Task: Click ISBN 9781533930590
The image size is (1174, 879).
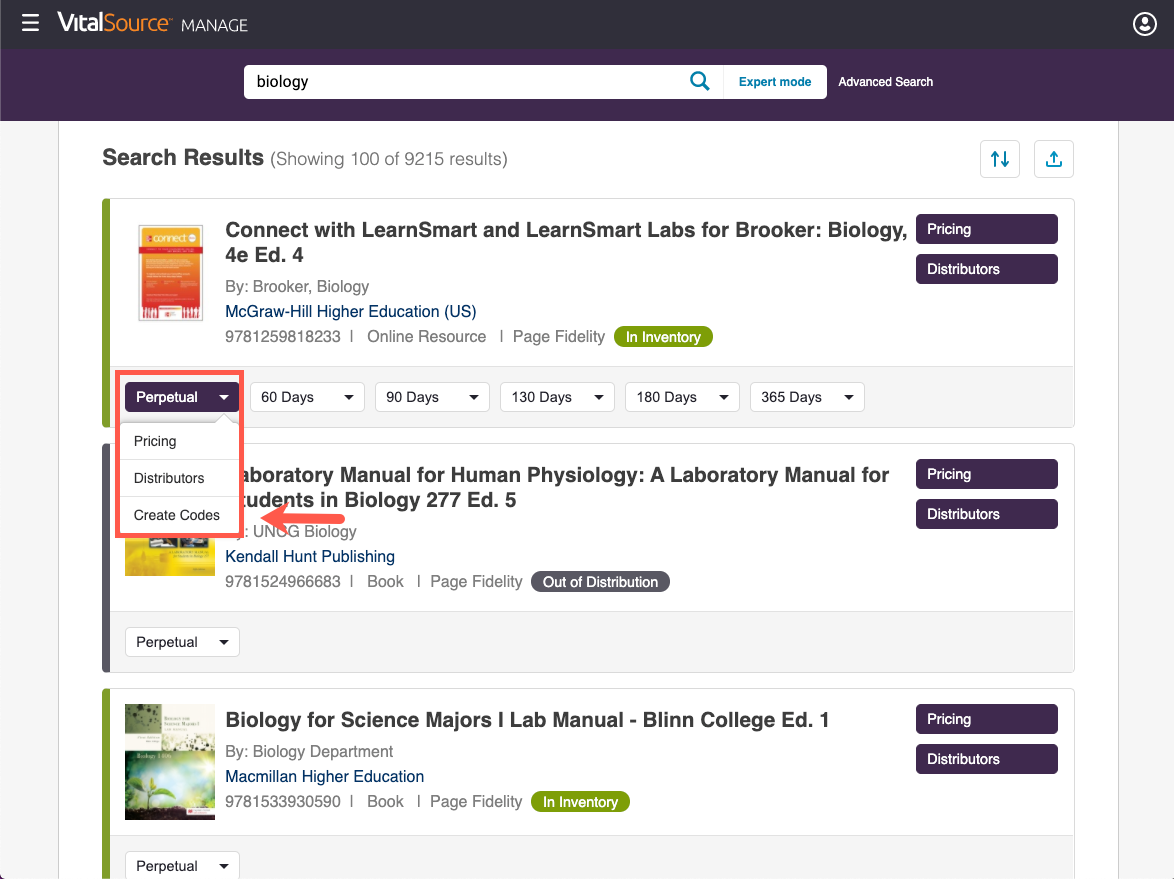Action: [x=283, y=802]
